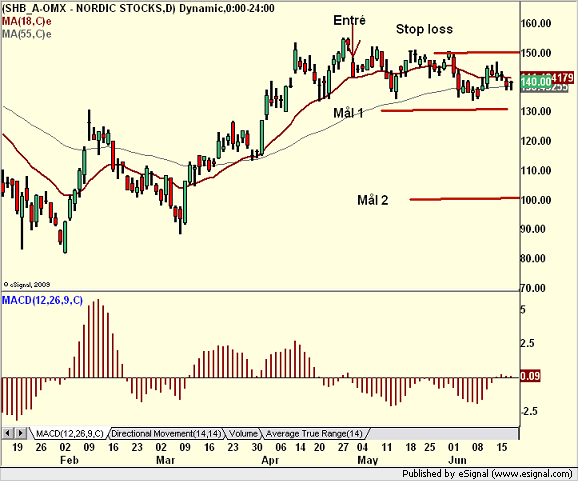Click the MA(55,C)e study label
Screen dimensions: 578x481
27,34
